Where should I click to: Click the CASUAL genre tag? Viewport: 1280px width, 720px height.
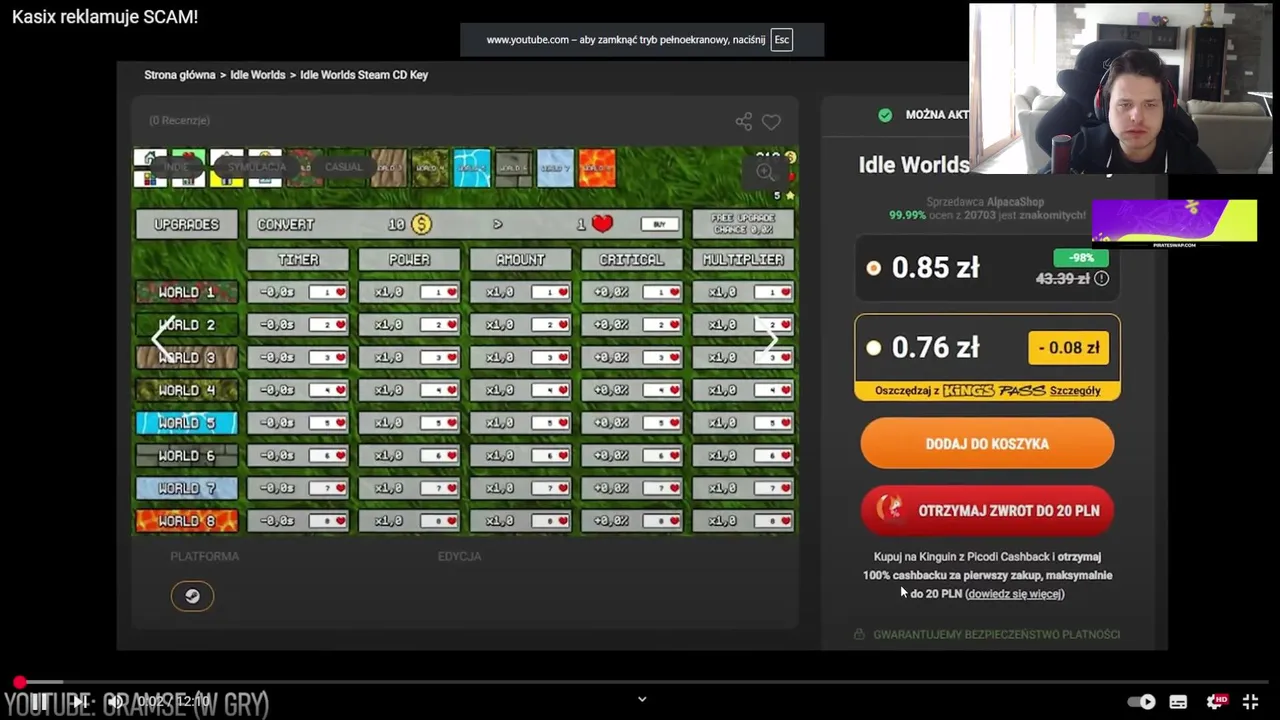(344, 167)
